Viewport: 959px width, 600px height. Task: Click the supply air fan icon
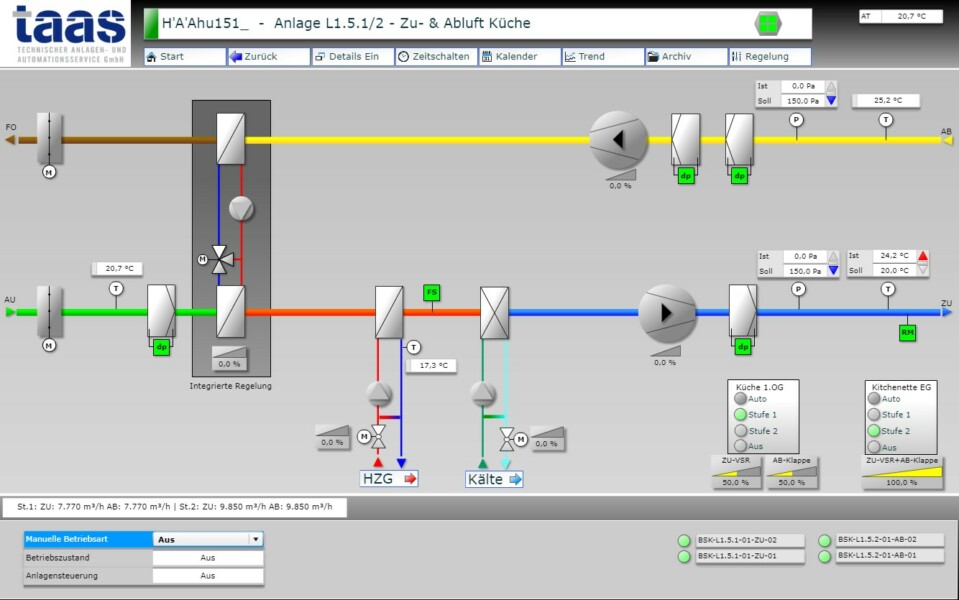pyautogui.click(x=667, y=313)
